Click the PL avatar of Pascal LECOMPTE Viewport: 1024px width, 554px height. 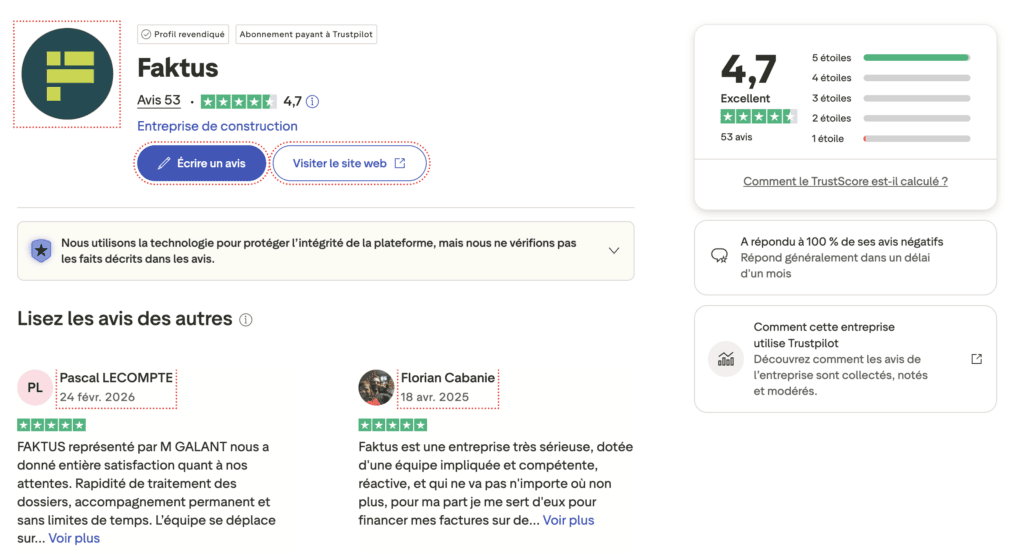point(35,387)
